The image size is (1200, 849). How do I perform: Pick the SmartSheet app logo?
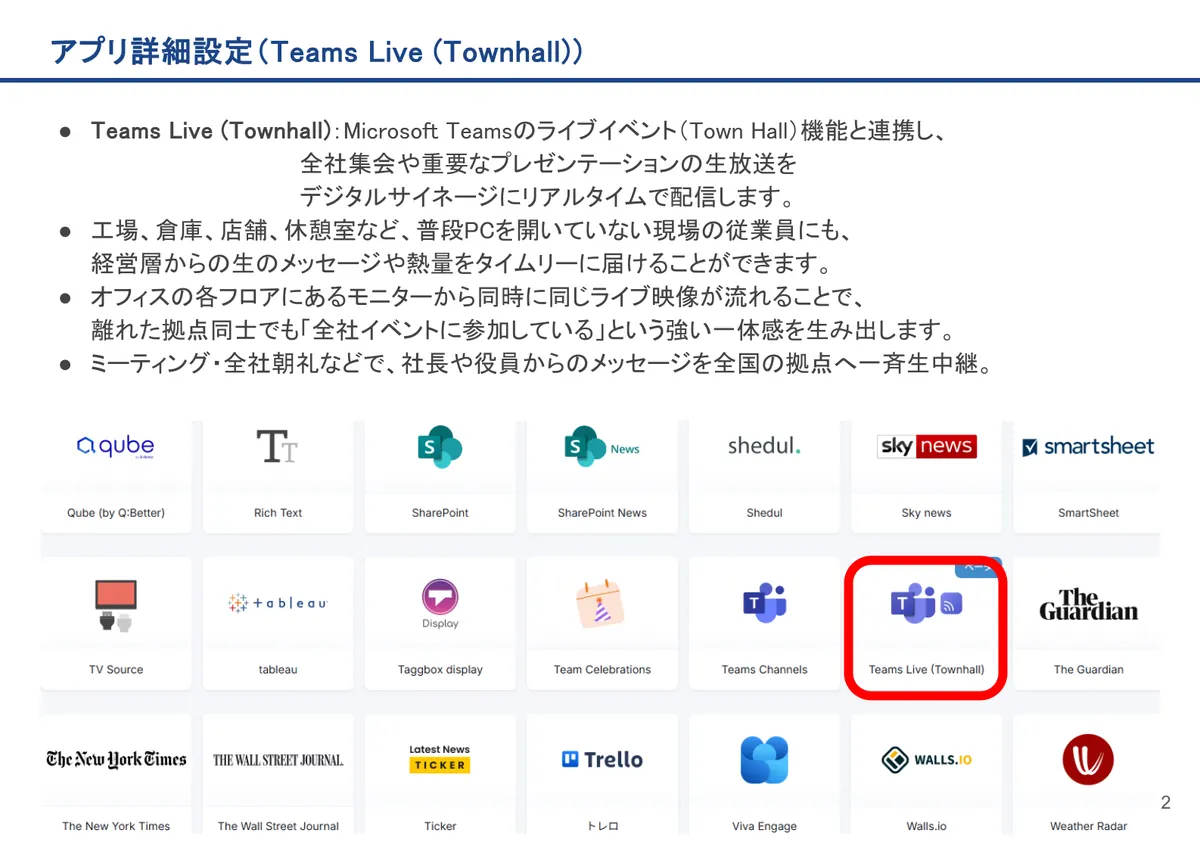point(1088,447)
